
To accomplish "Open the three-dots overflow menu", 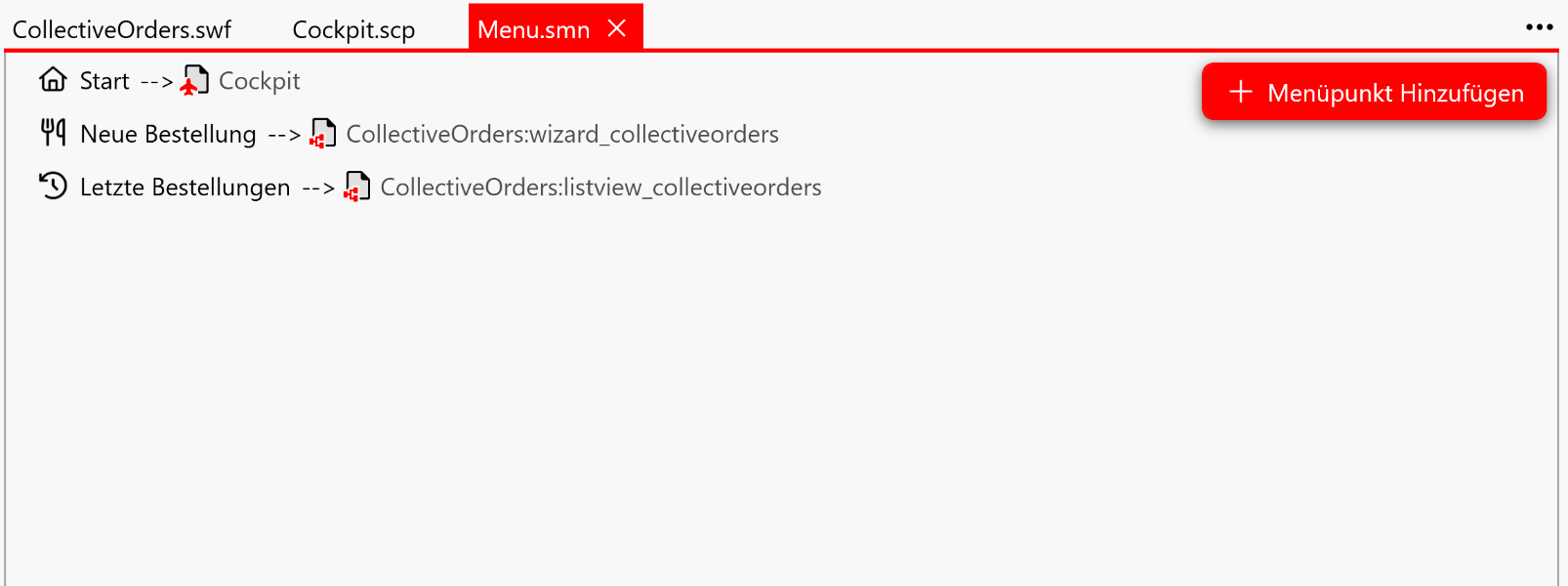I will [1539, 27].
